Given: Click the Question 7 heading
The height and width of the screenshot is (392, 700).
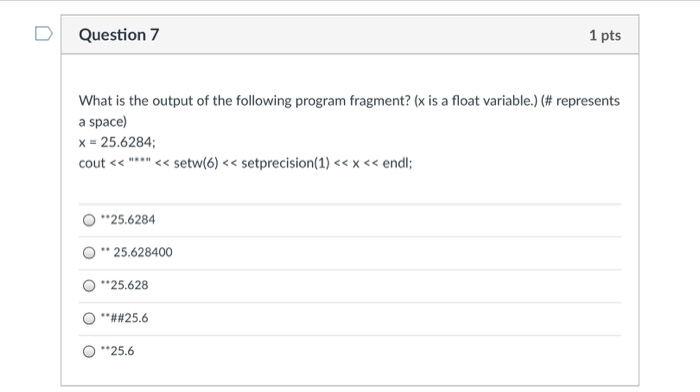Looking at the screenshot, I should pos(119,35).
